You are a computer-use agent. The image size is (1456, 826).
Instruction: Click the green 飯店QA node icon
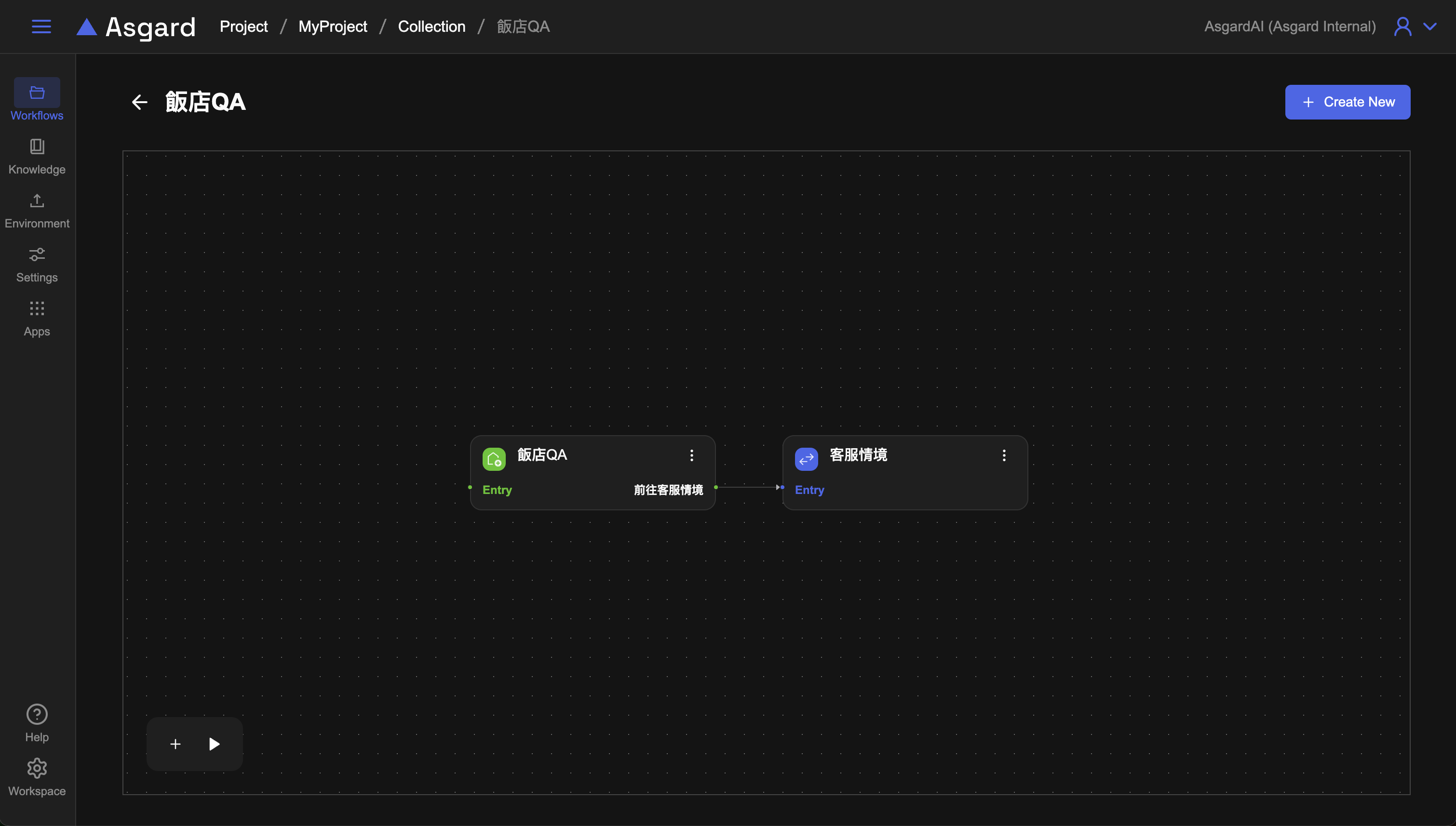[494, 459]
